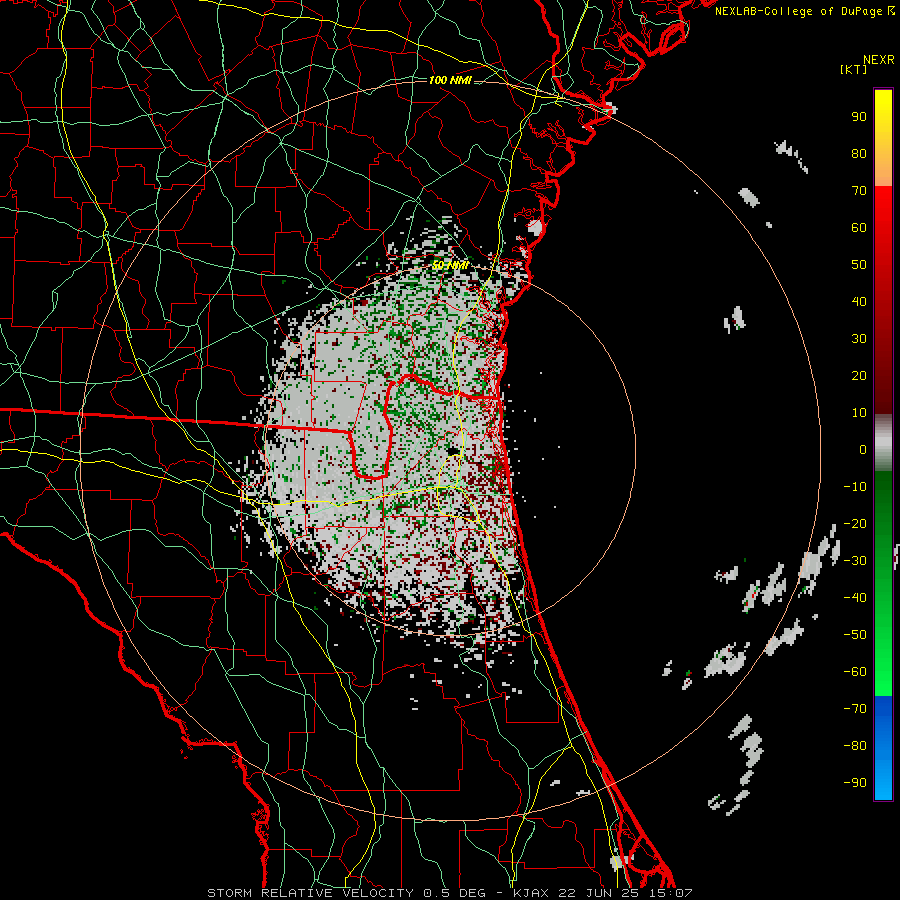Click the positive 10 knots scale value

859,413
